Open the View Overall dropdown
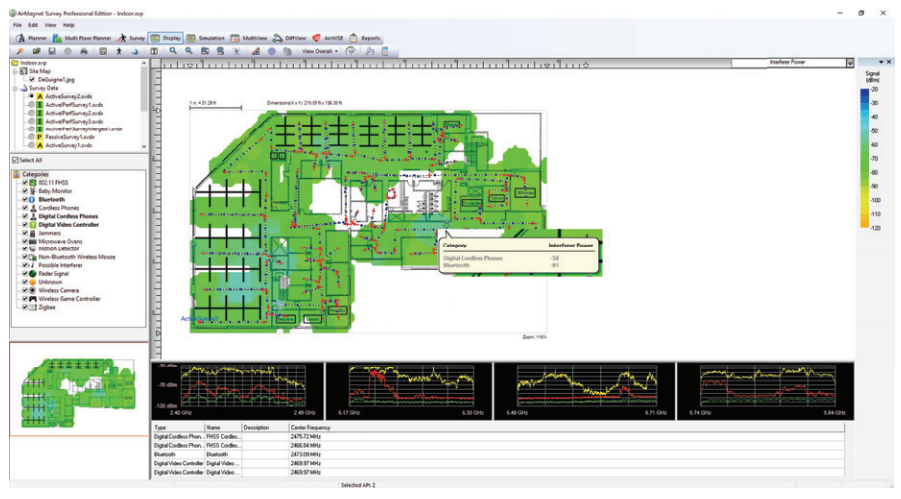 pyautogui.click(x=319, y=51)
